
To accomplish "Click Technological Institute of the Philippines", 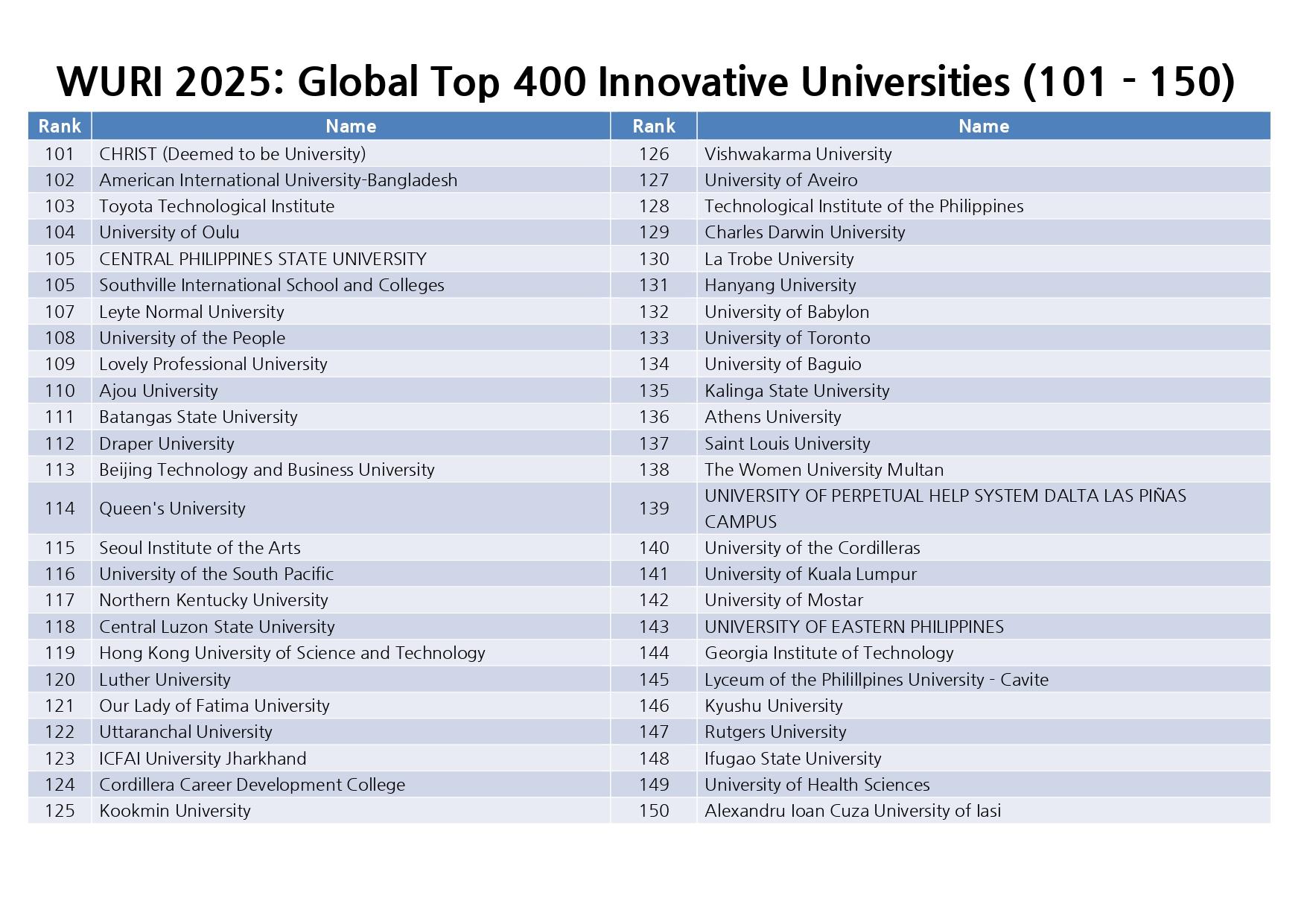I will (x=864, y=206).
